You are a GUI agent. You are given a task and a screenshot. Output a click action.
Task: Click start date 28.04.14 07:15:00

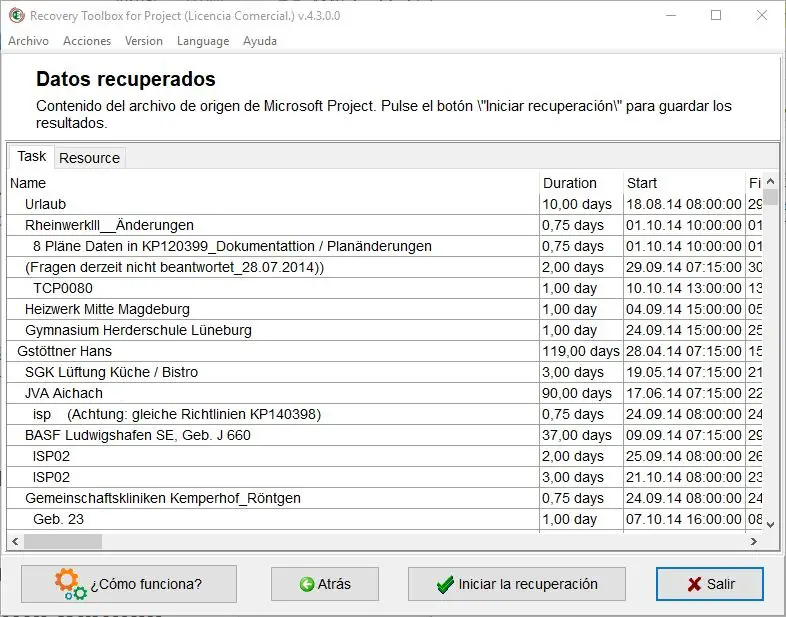(685, 351)
